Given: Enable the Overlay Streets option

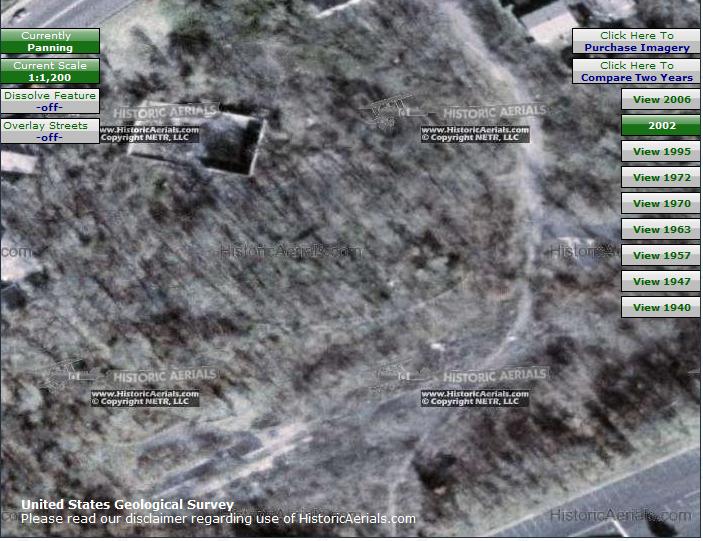Looking at the screenshot, I should tap(50, 131).
